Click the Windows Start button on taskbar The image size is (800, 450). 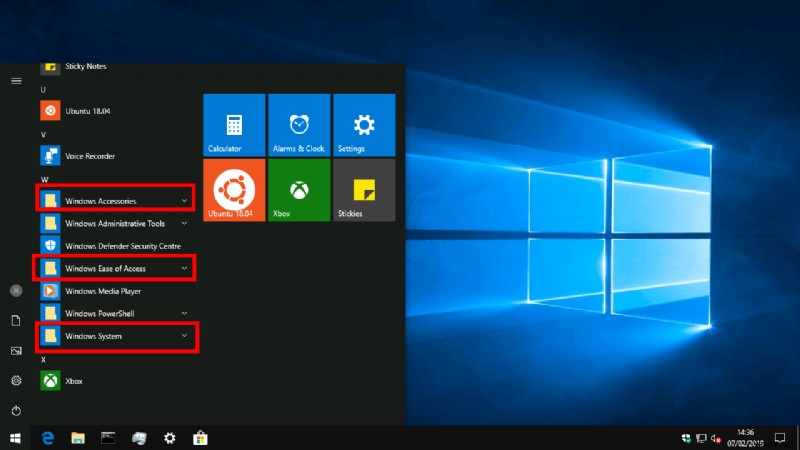(15, 438)
